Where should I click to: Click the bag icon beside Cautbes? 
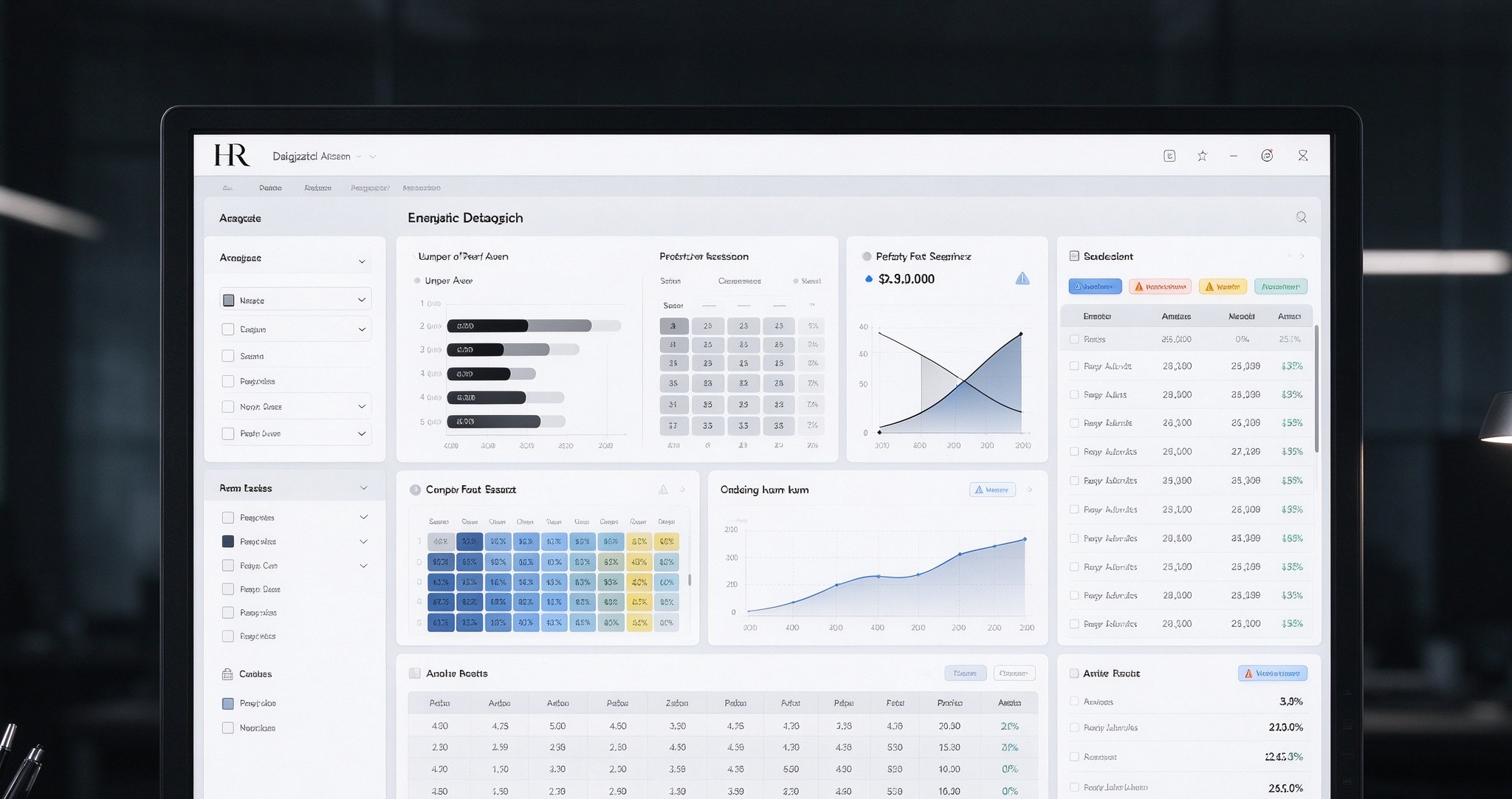[x=227, y=674]
